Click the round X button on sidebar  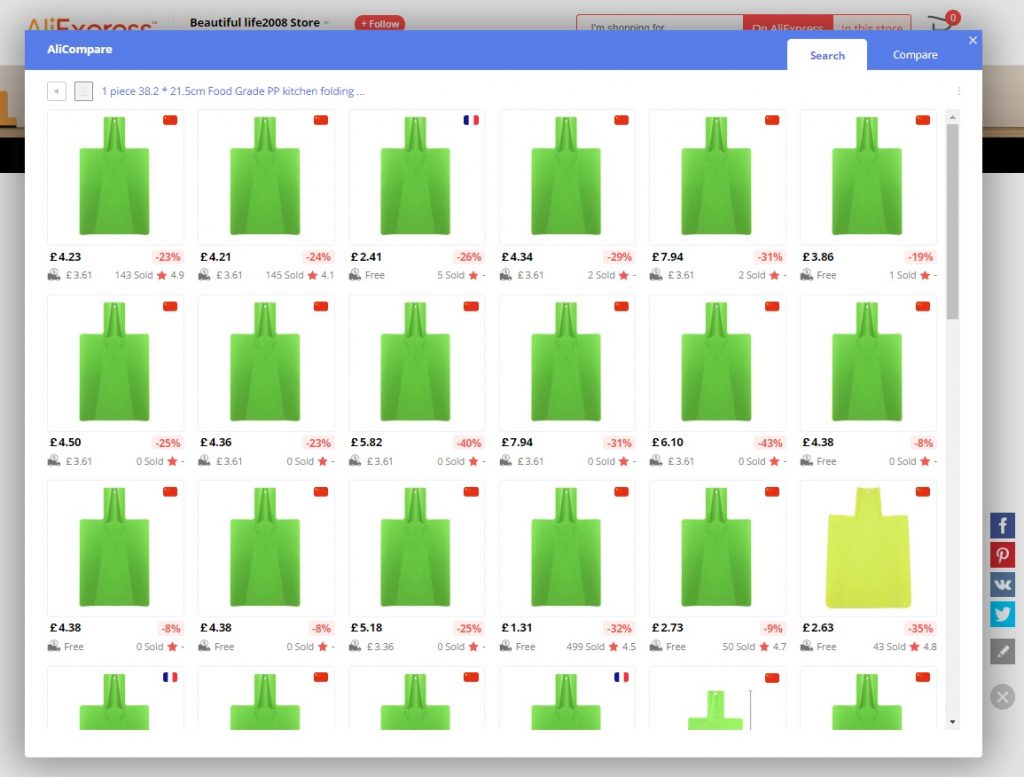[1002, 697]
